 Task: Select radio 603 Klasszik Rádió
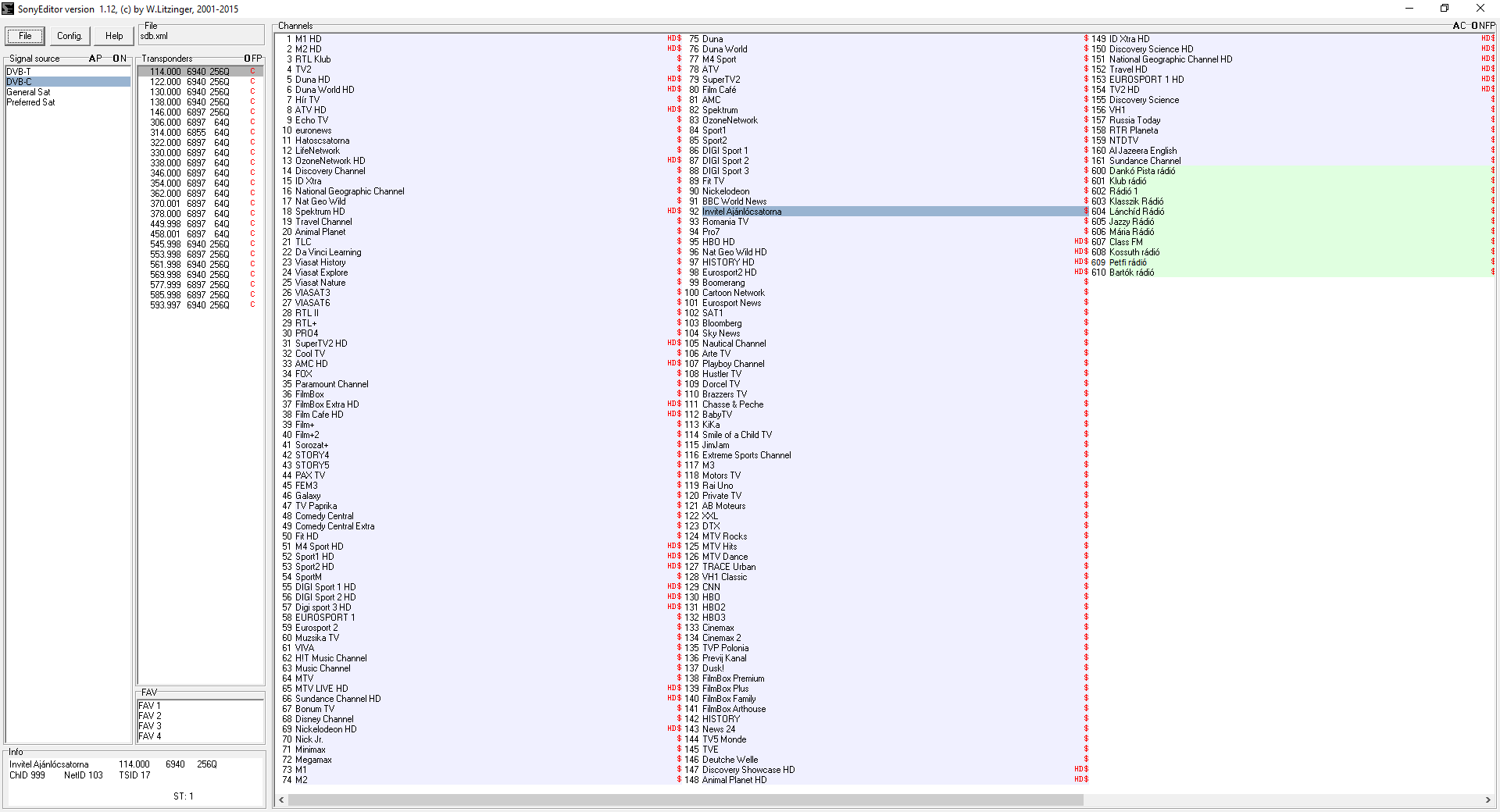[x=1292, y=201]
